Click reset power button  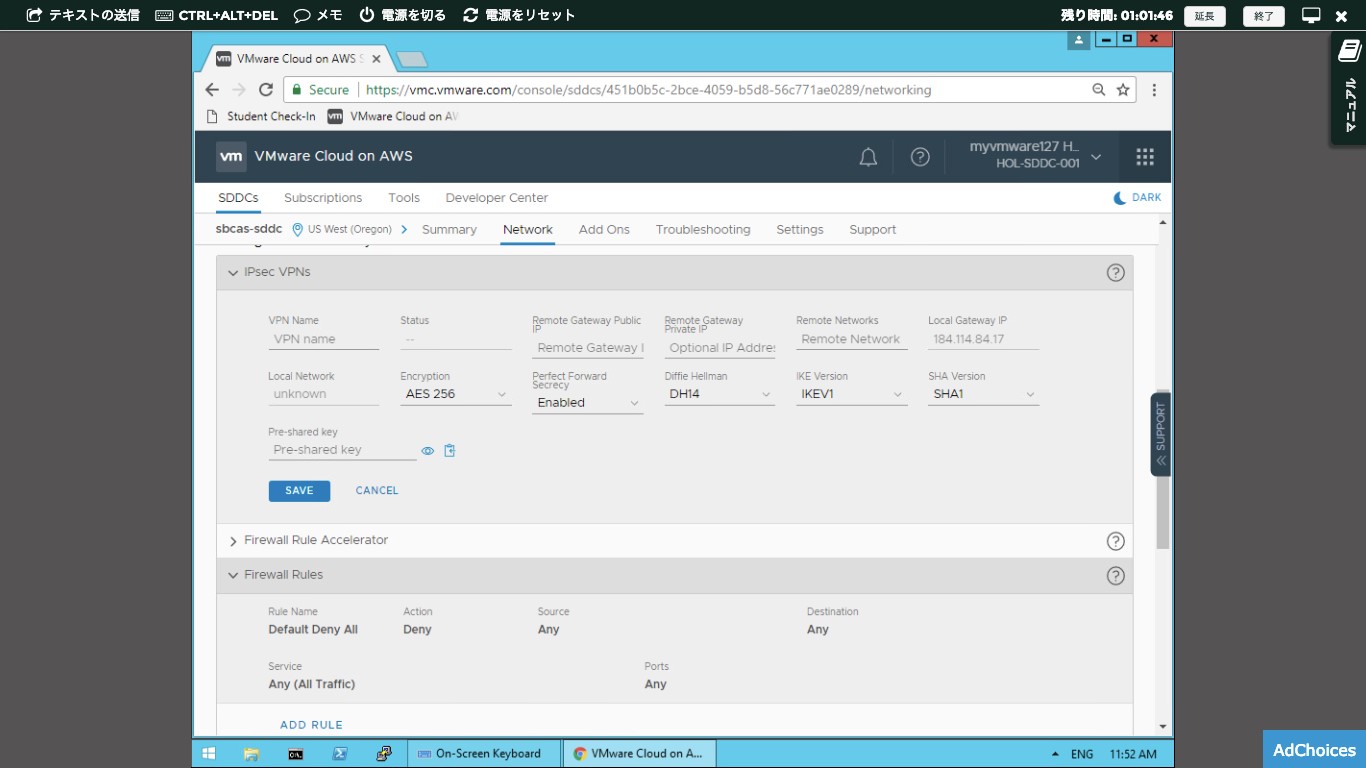point(519,15)
